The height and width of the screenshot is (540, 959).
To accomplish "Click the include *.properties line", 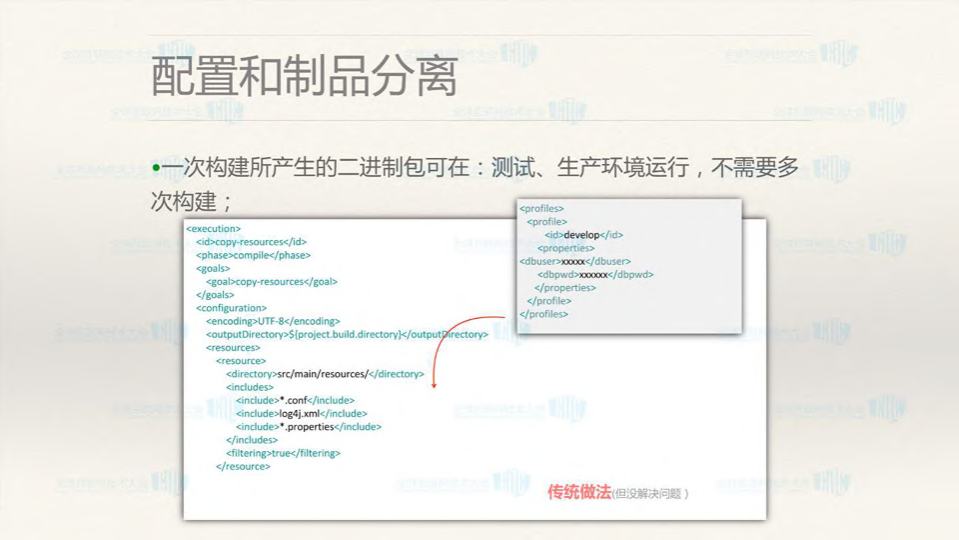I will click(308, 427).
